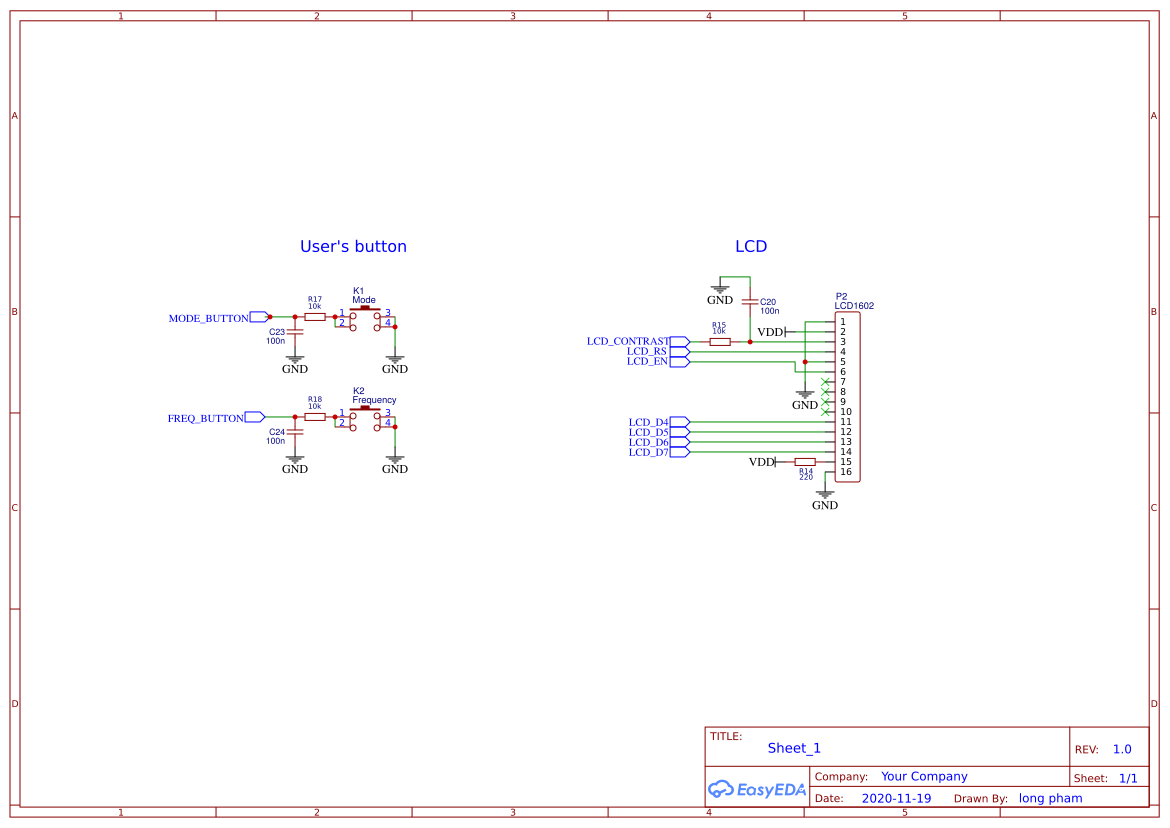Click the R15 10k resistor symbol
This screenshot has height=828, width=1170.
(x=720, y=341)
